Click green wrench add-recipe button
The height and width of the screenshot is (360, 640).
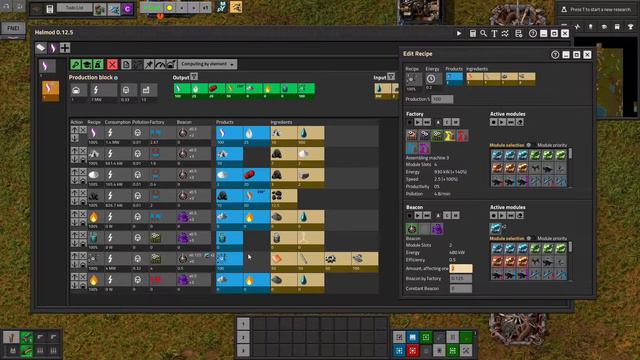(x=76, y=64)
